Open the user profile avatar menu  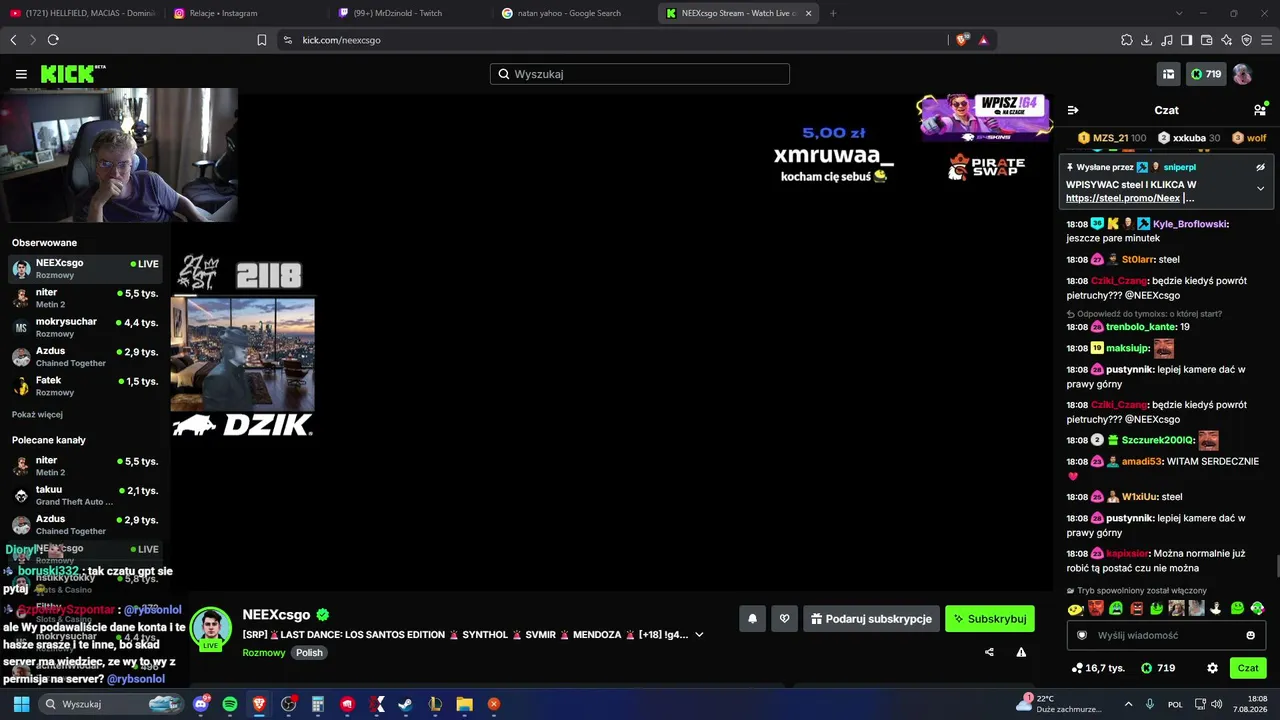1242,74
